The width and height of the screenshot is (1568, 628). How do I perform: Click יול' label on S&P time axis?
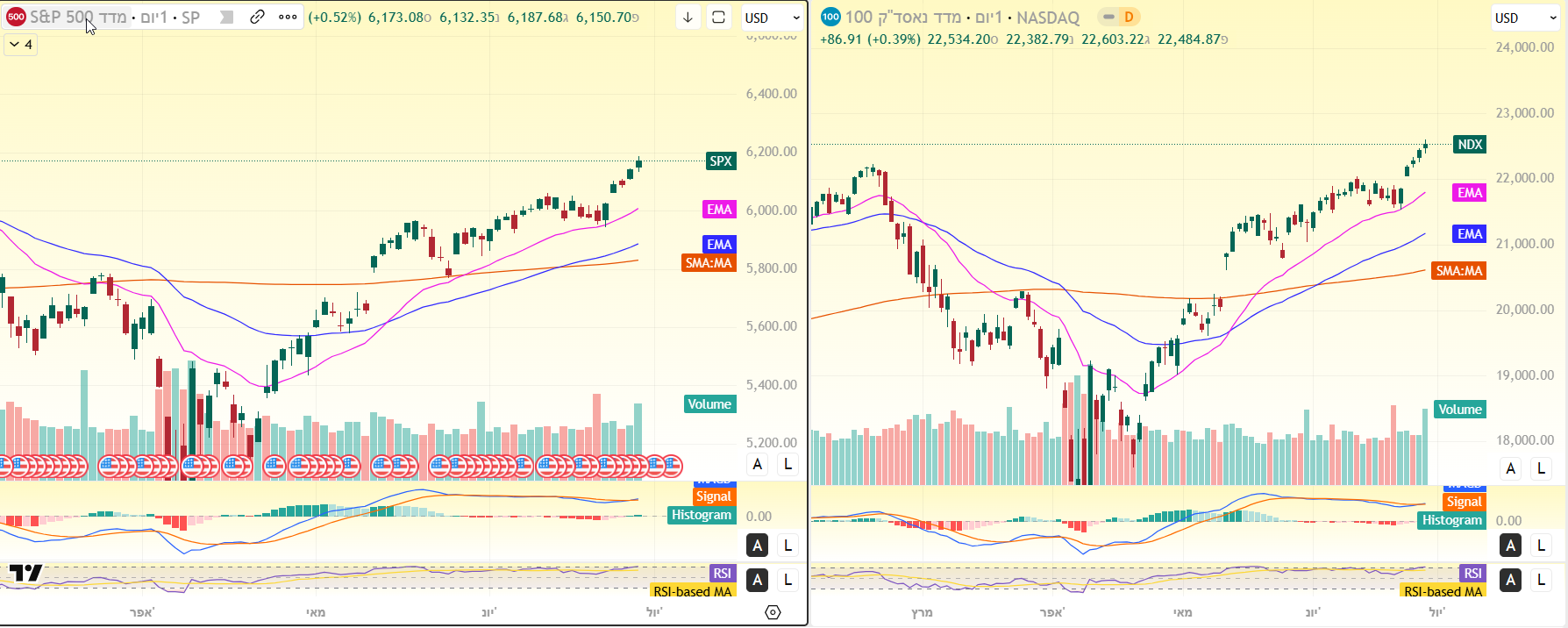654,612
